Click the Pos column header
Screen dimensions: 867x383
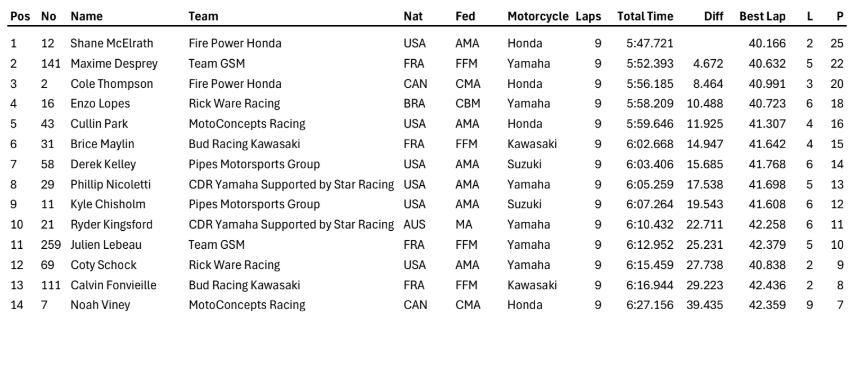[x=20, y=17]
